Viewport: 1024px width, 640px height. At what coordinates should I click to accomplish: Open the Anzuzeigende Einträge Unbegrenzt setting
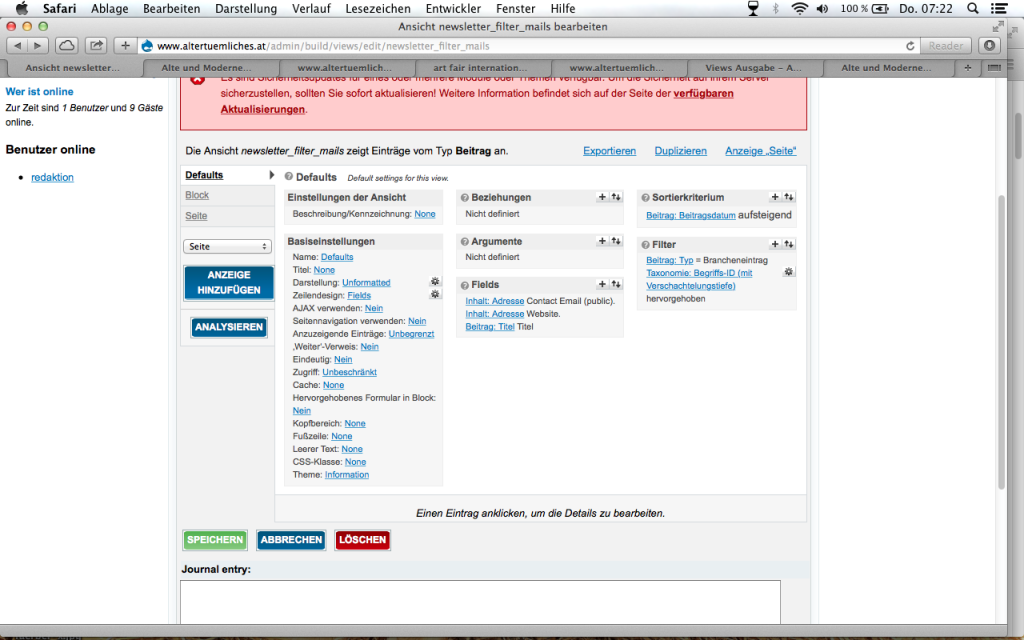click(x=411, y=334)
